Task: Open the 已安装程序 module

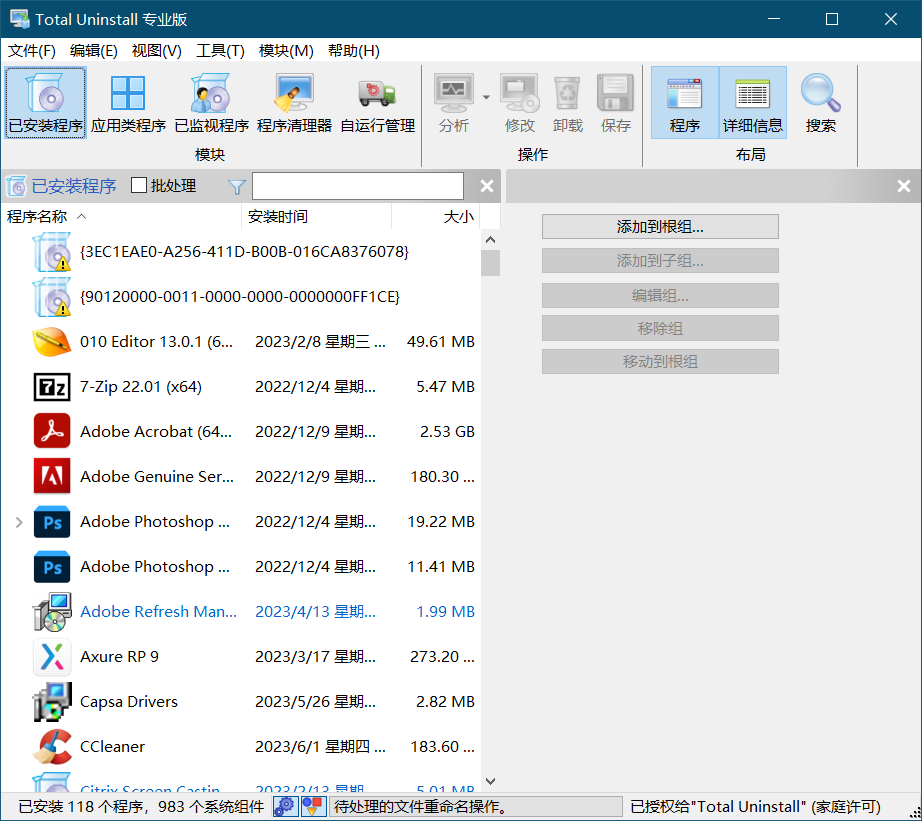Action: click(x=46, y=102)
